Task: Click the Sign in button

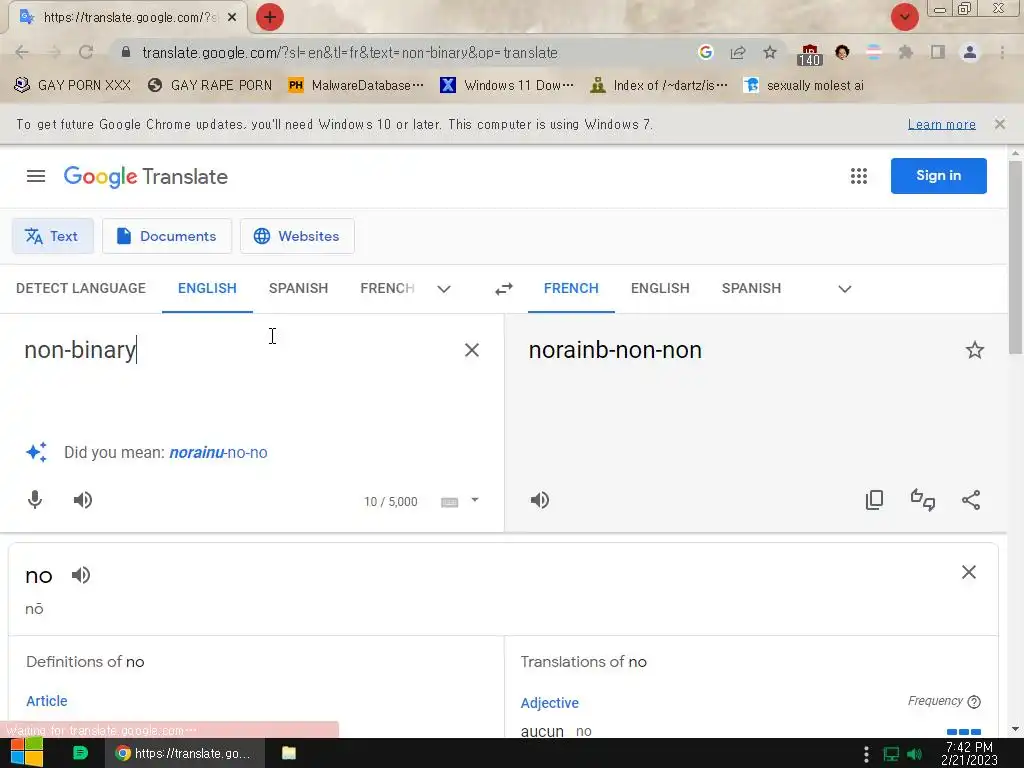Action: [x=938, y=176]
